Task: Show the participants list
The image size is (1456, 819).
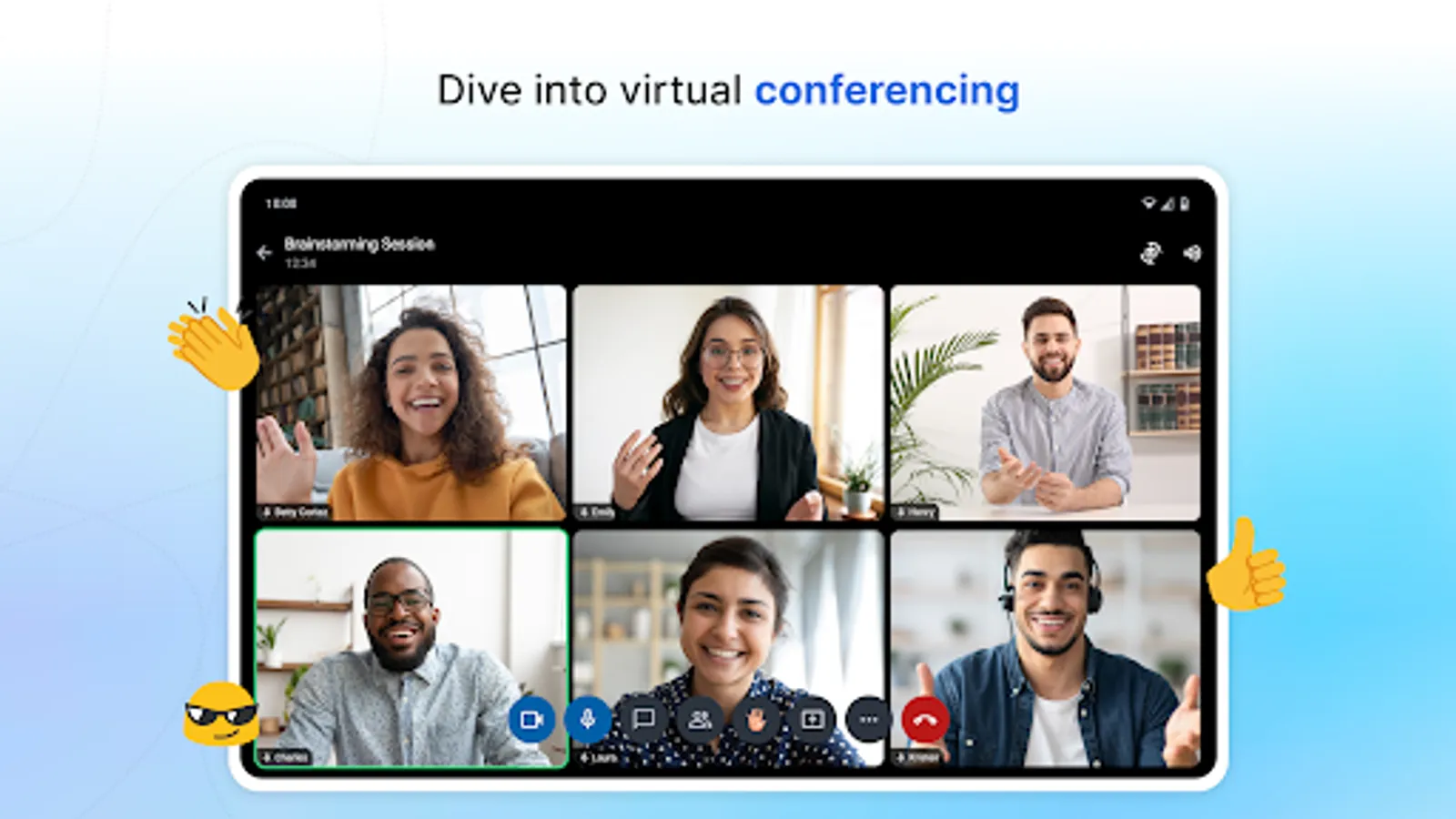Action: [x=700, y=720]
